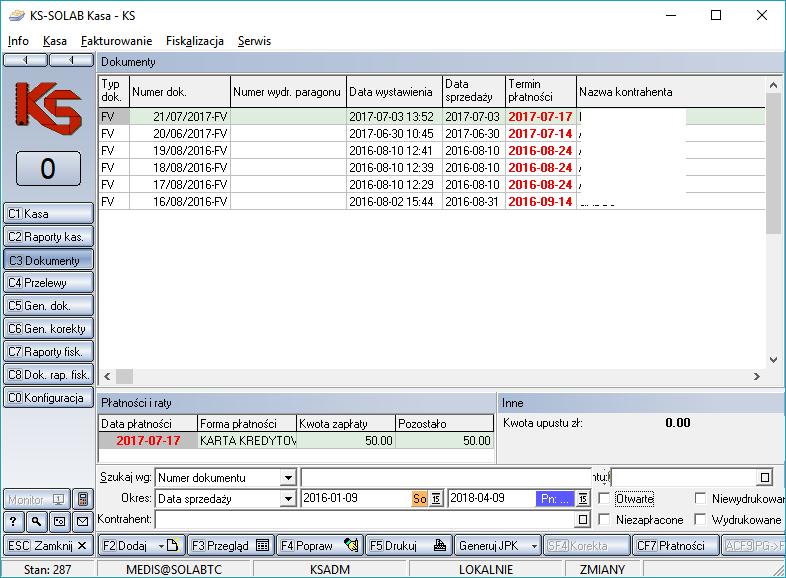Select document row 17/08/2016-FV
This screenshot has height=578, width=786.
432,184
